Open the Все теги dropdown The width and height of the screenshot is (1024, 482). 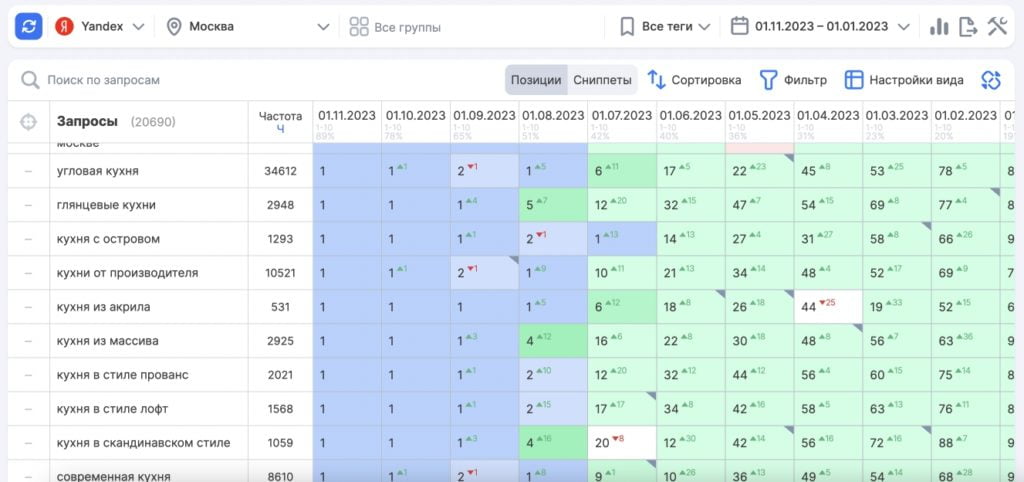coord(665,26)
